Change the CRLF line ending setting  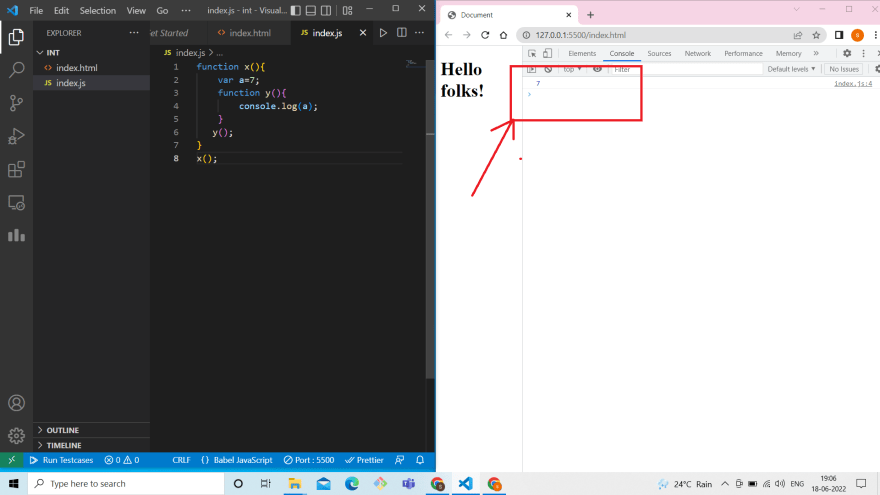coord(181,460)
